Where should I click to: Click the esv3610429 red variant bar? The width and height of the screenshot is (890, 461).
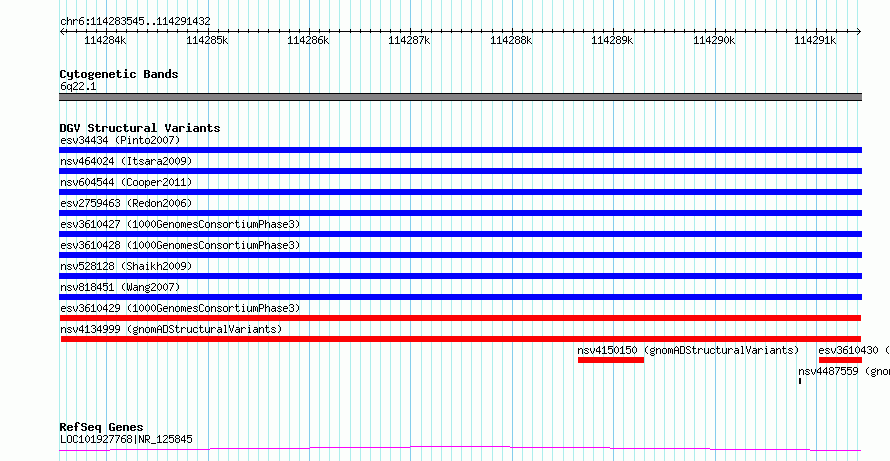pos(460,318)
